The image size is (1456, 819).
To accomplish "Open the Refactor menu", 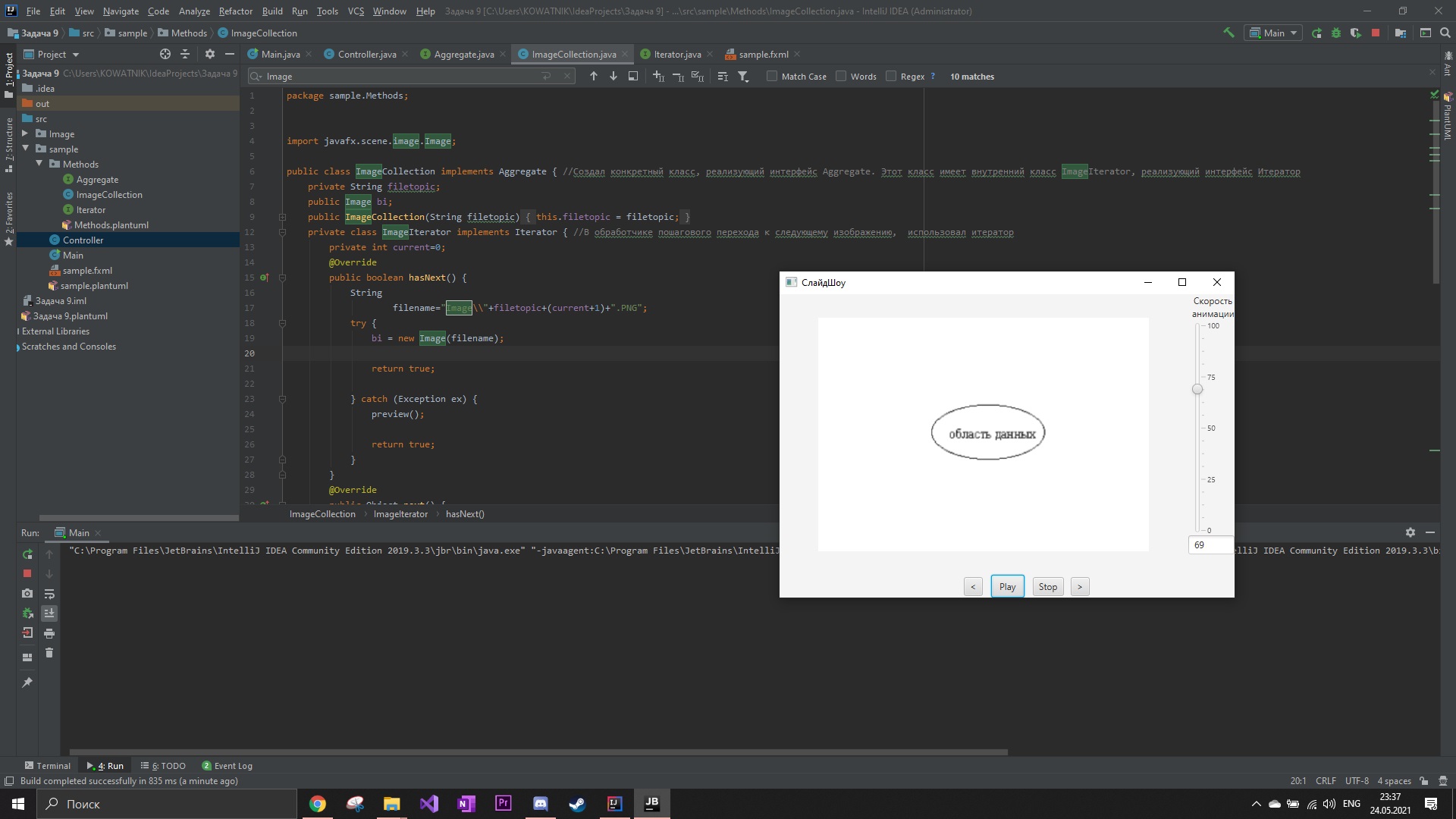I will tap(236, 11).
